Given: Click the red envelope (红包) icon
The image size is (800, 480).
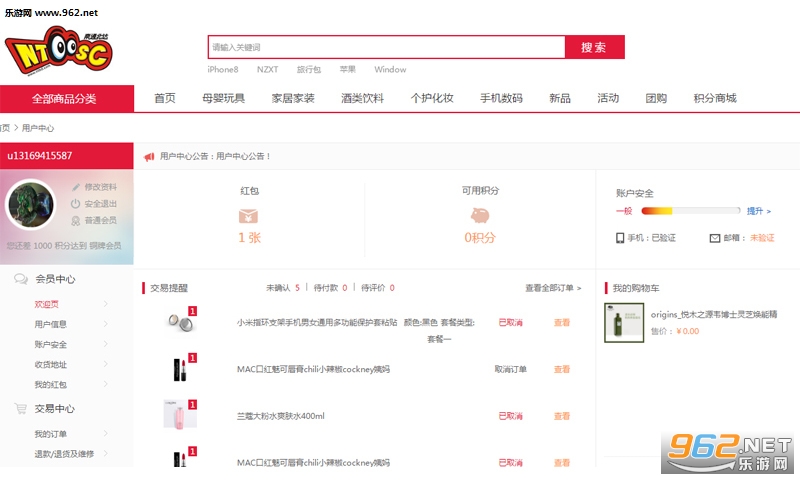Looking at the screenshot, I should [x=249, y=215].
